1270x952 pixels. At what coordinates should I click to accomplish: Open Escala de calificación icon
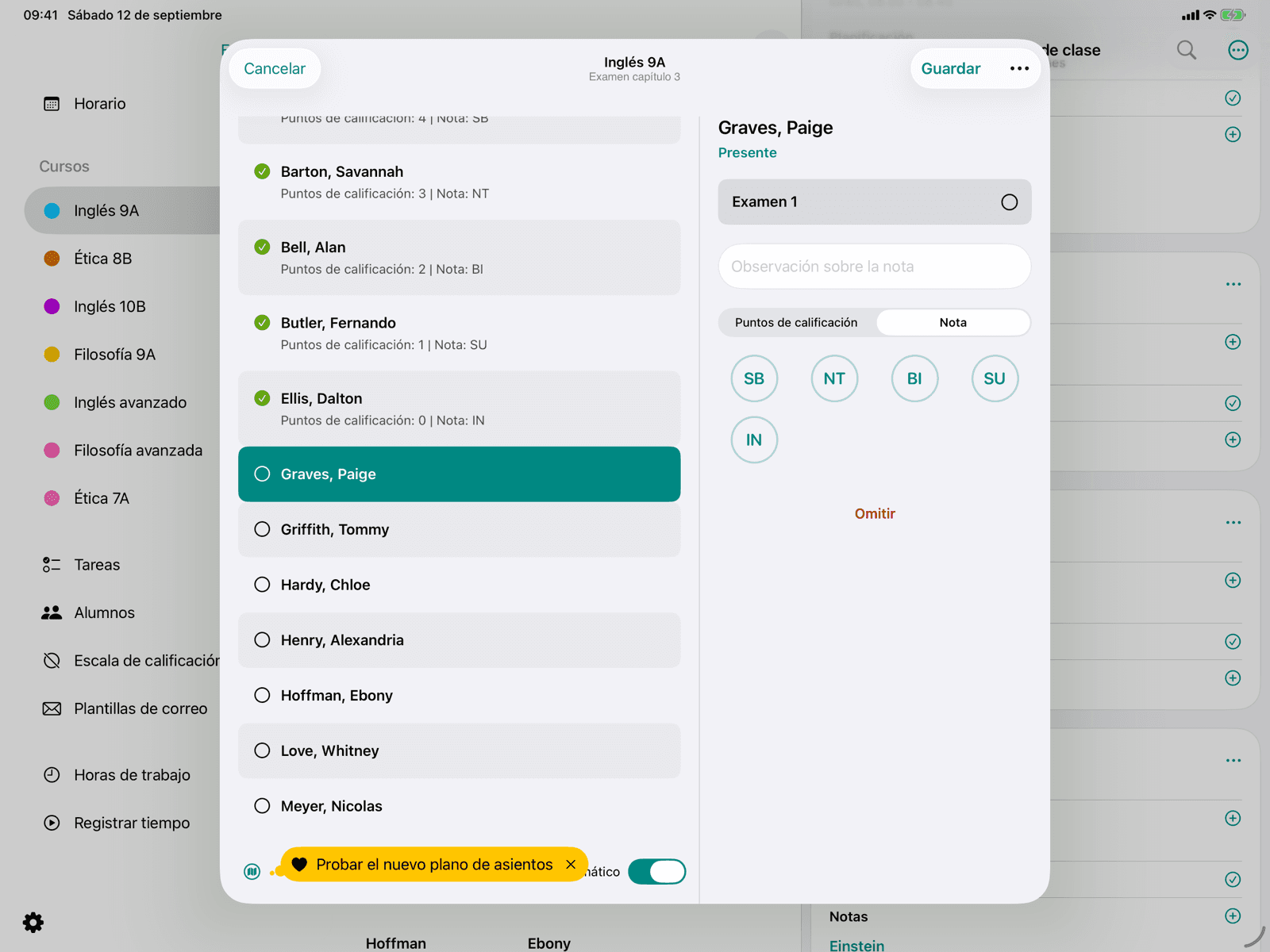point(52,661)
